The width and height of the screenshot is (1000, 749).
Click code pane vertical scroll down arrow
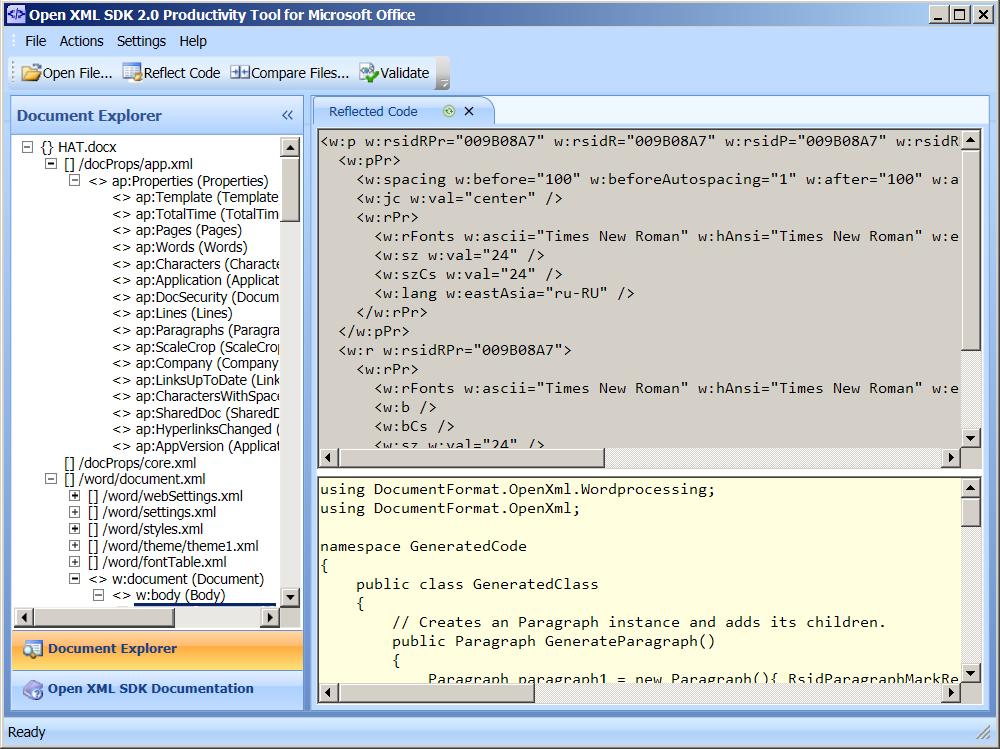tap(971, 672)
